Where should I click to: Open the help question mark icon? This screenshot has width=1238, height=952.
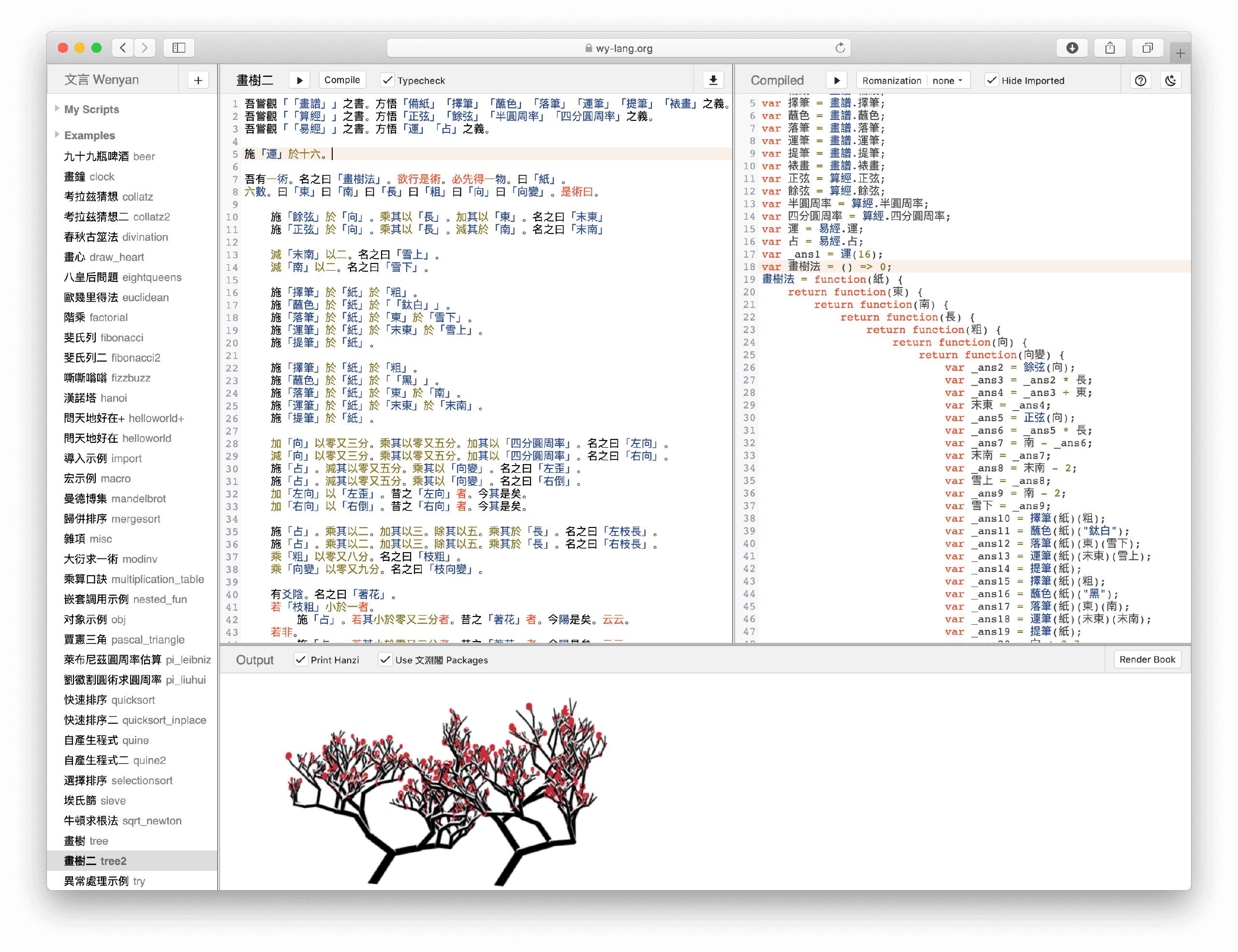(1140, 80)
